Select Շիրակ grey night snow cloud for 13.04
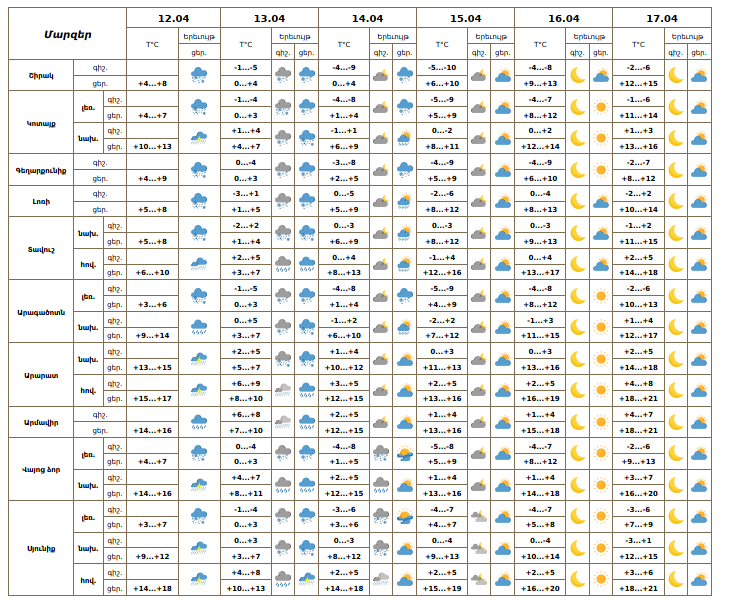The image size is (735, 608). click(x=283, y=75)
